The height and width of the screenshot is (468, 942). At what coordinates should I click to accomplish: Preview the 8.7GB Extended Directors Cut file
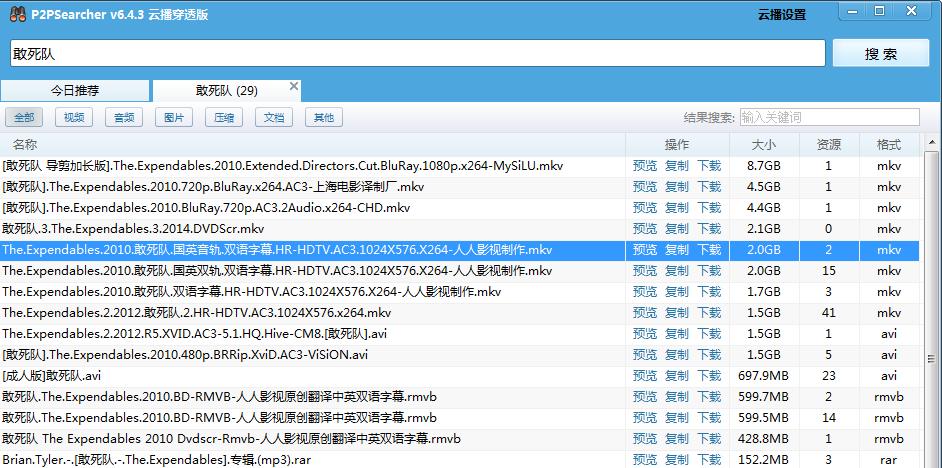tap(645, 166)
